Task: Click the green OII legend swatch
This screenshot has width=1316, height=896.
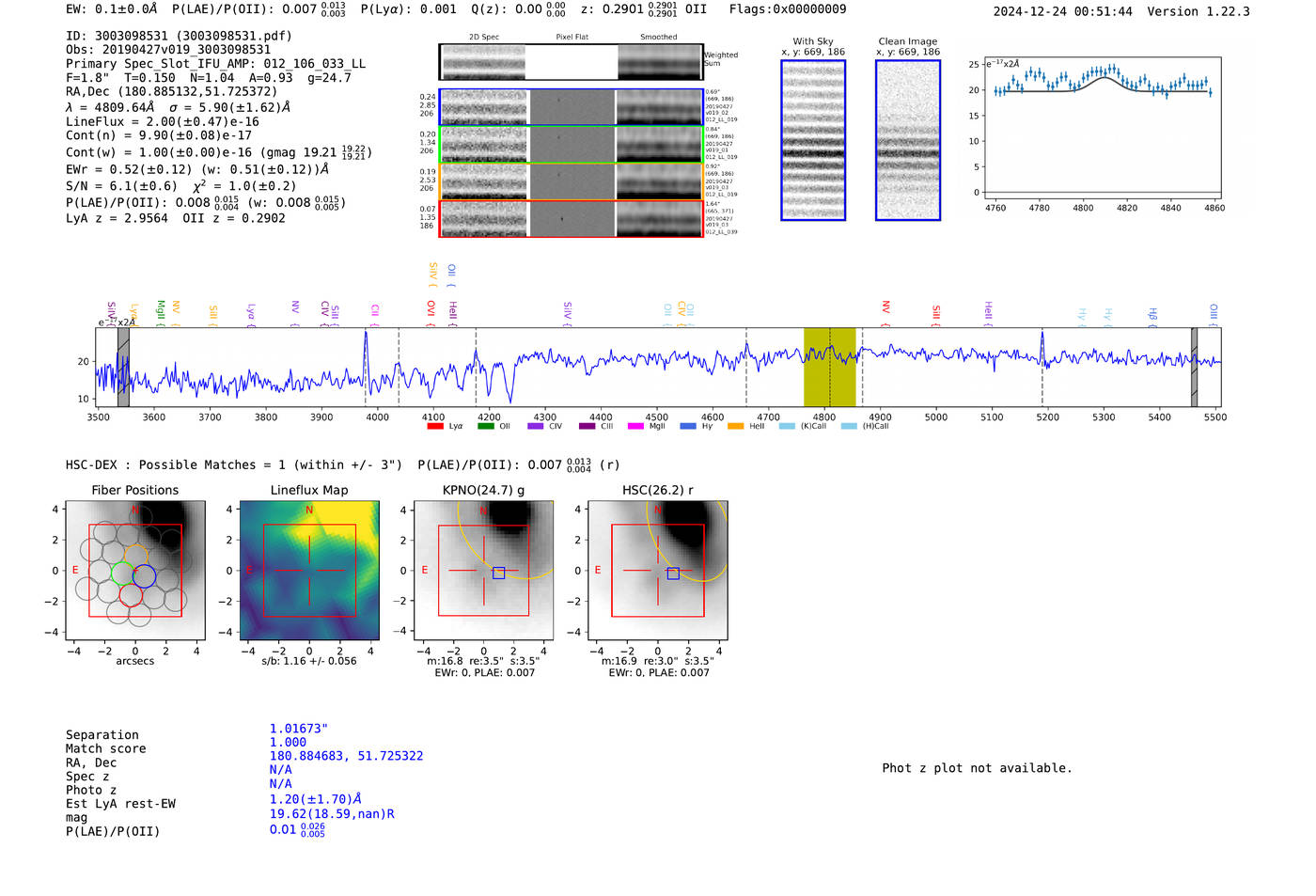Action: pyautogui.click(x=485, y=426)
